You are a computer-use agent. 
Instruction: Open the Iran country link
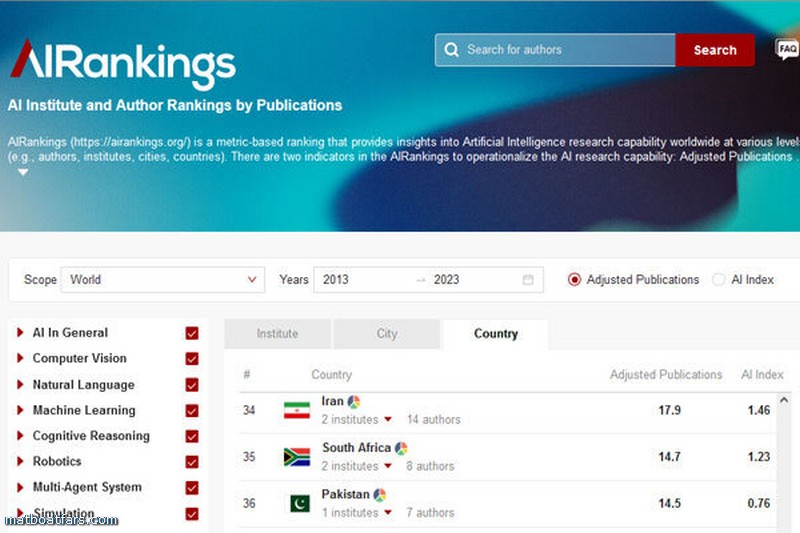332,401
